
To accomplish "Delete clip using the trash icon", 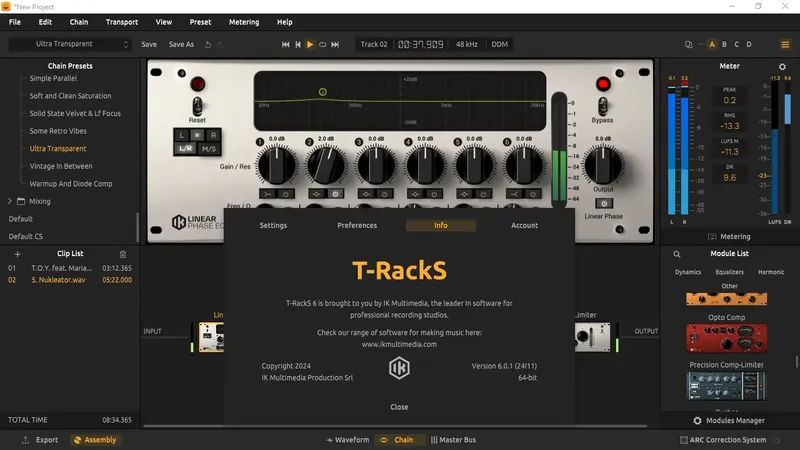I will 123,254.
